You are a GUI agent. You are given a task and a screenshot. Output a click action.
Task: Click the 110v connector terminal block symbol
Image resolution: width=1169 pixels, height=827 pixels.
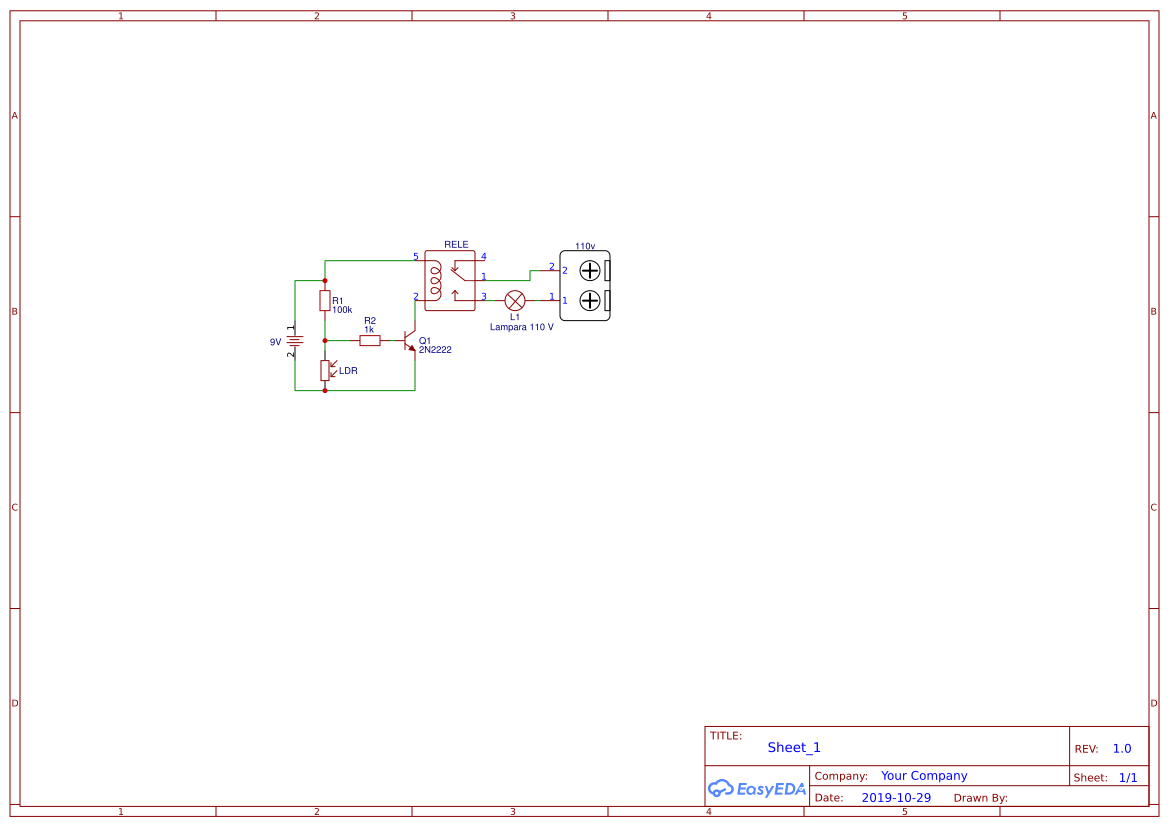click(x=585, y=285)
